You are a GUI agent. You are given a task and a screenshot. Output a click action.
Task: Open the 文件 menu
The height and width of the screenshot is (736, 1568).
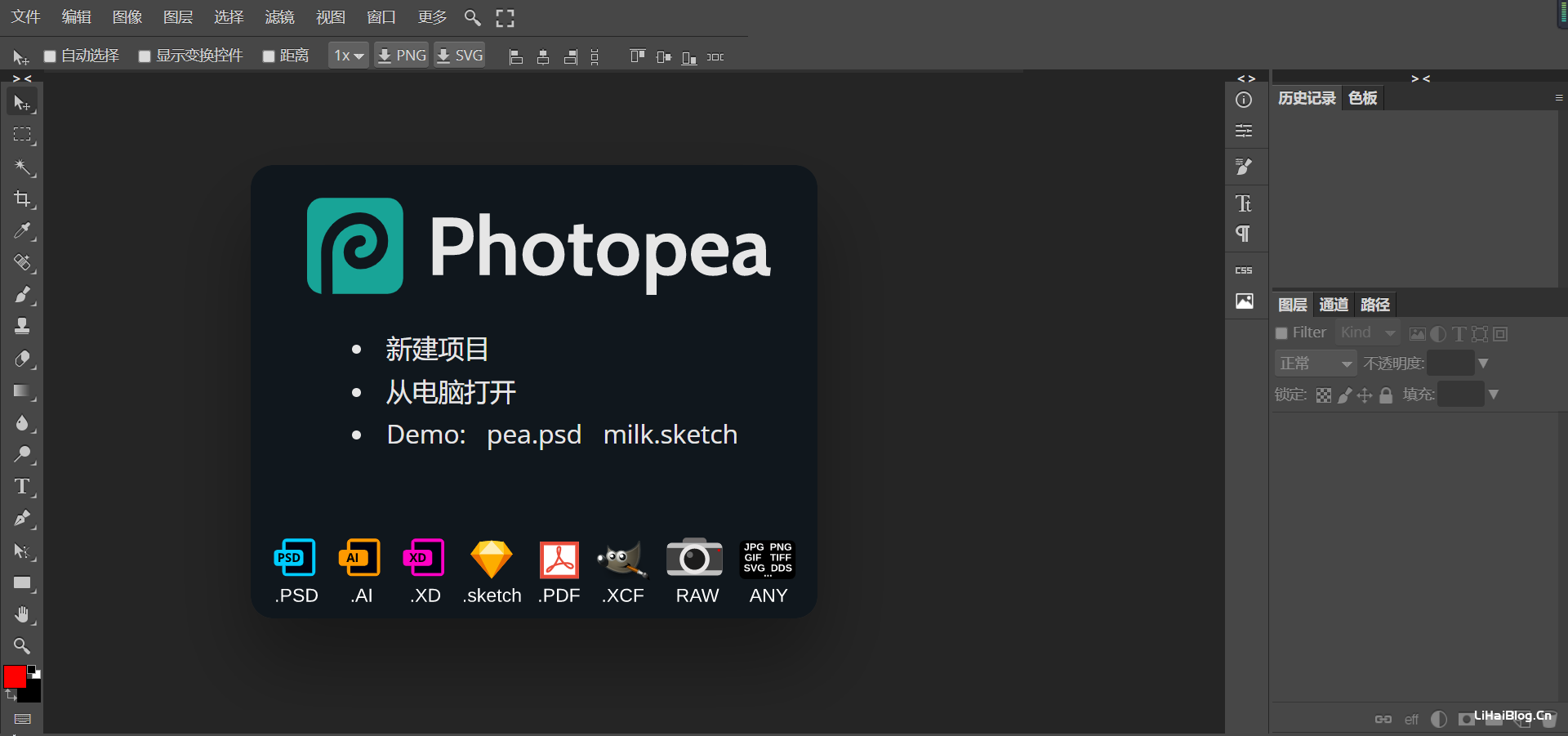click(x=25, y=17)
